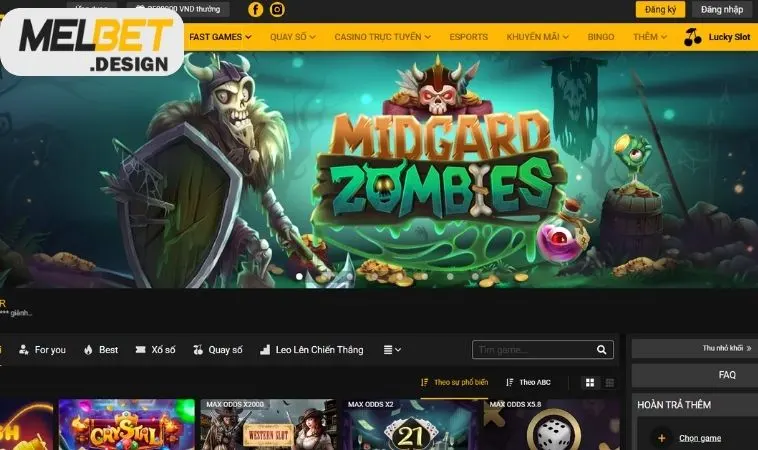The height and width of the screenshot is (450, 758).
Task: Open the Midgard Zombies banner
Action: point(379,169)
